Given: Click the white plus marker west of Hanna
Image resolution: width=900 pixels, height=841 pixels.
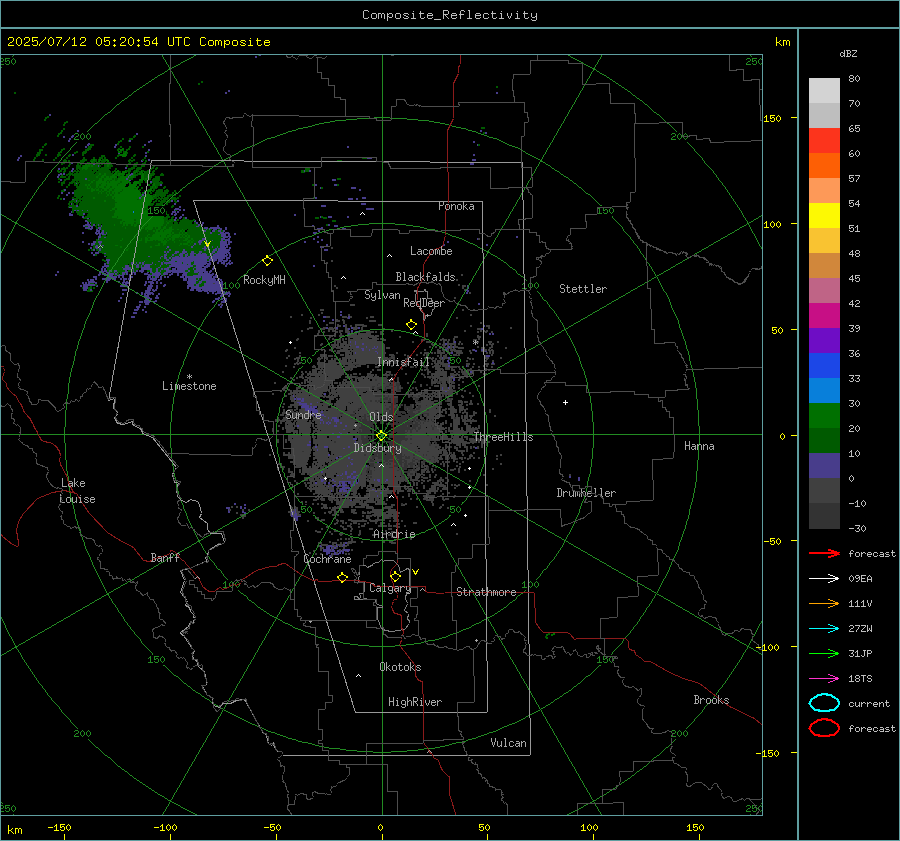Looking at the screenshot, I should pos(565,402).
